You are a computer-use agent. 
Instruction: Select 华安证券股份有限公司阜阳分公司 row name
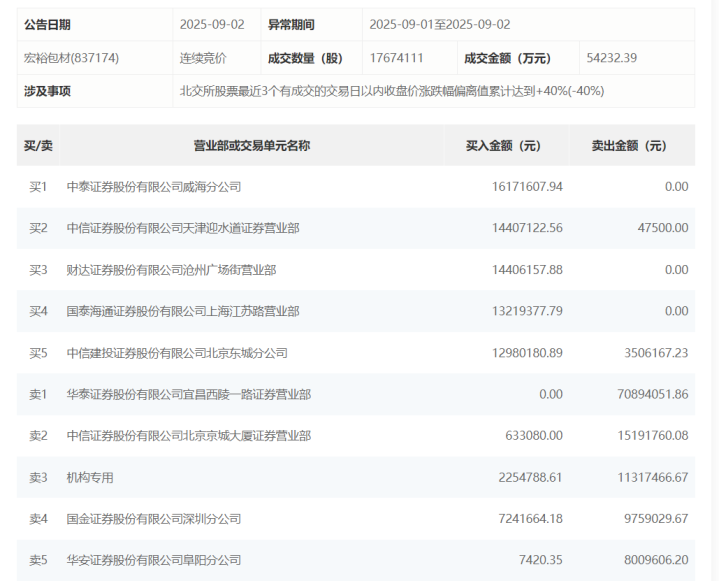tap(154, 560)
